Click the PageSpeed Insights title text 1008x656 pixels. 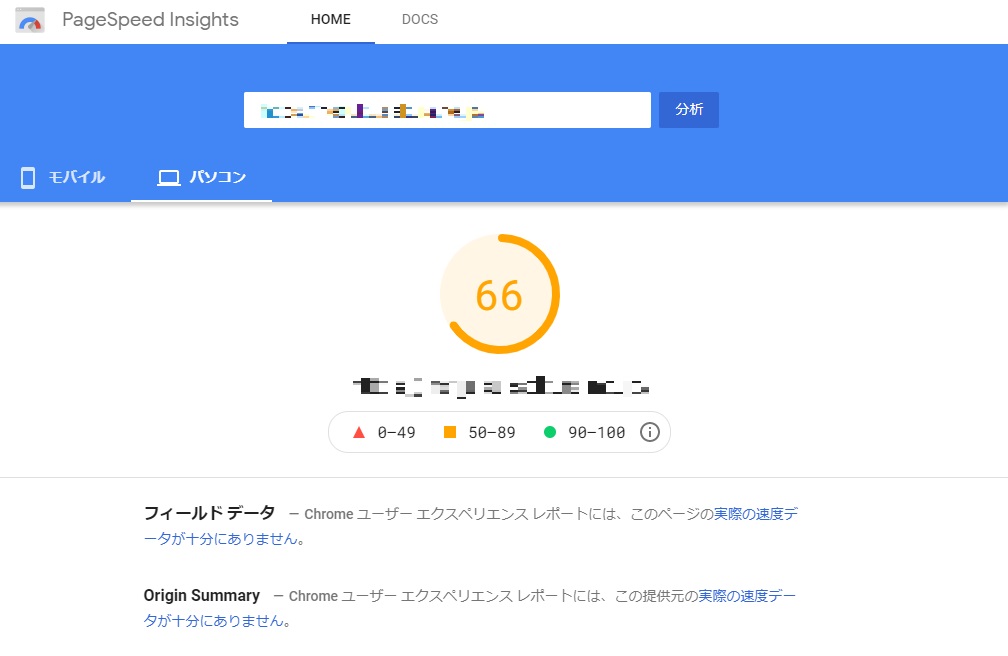click(x=150, y=20)
